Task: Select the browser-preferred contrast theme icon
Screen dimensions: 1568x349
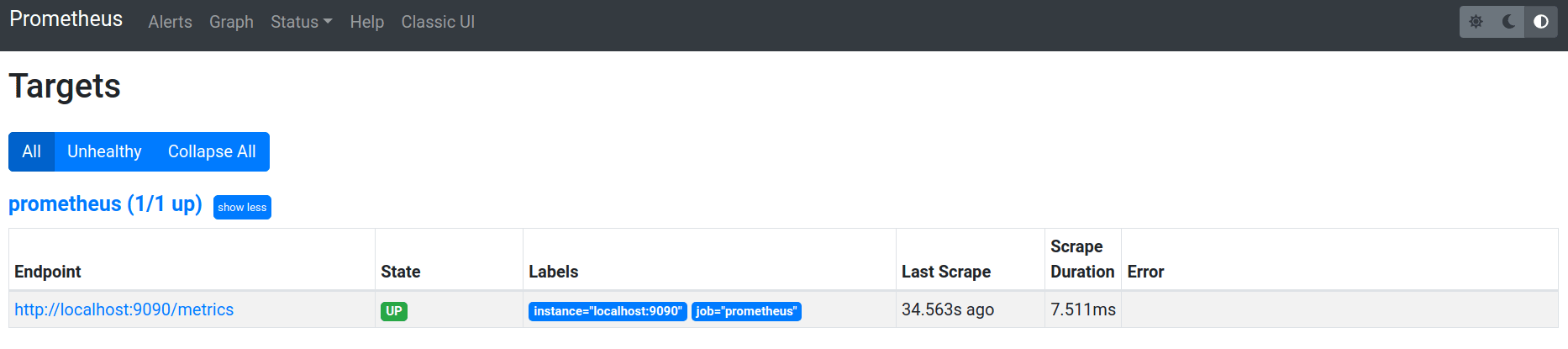Action: (x=1540, y=22)
